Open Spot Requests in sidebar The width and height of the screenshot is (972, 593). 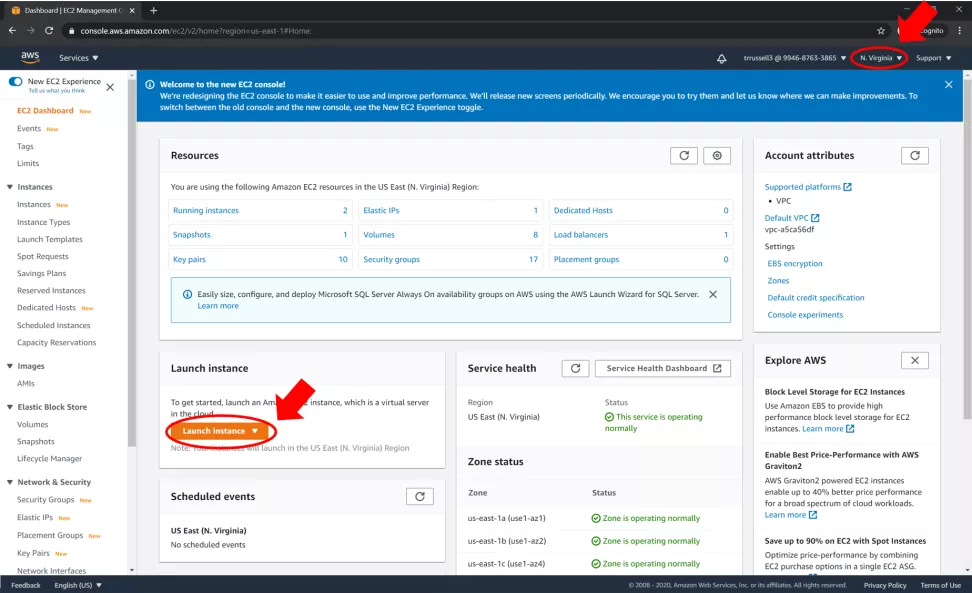tap(43, 256)
